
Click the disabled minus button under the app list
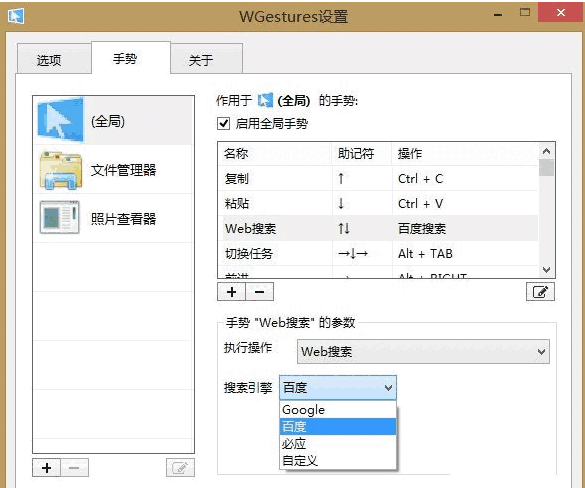[74, 468]
